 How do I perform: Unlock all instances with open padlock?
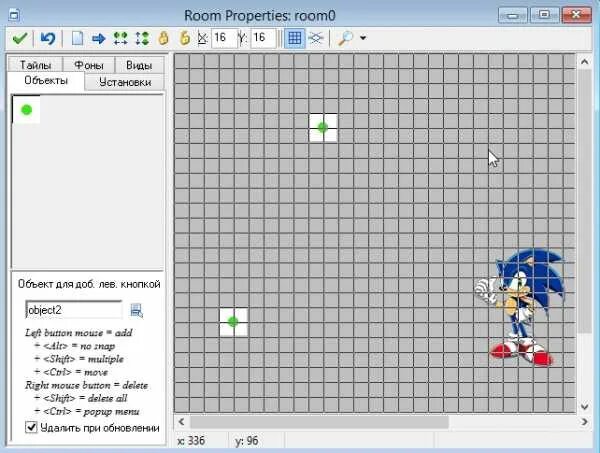pyautogui.click(x=185, y=38)
